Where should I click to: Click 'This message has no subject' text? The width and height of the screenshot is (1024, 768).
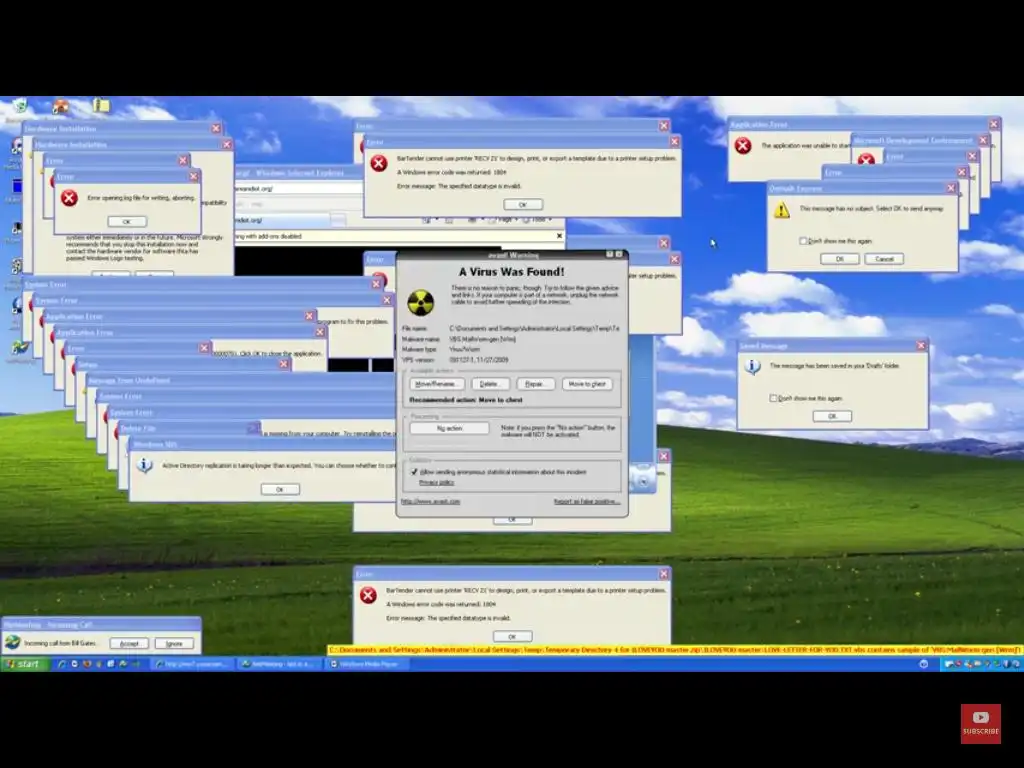(871, 208)
